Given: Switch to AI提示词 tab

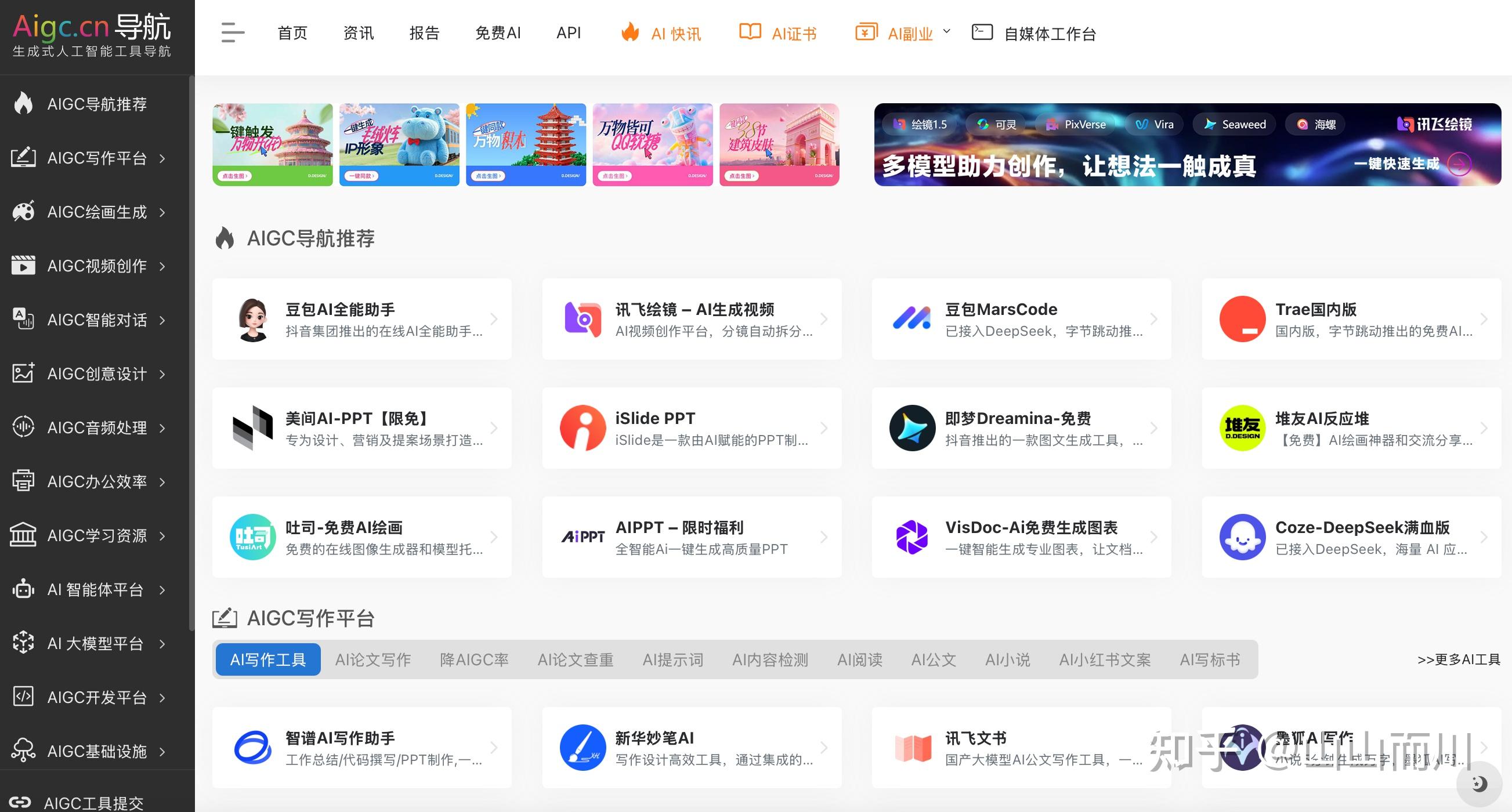Looking at the screenshot, I should [672, 659].
